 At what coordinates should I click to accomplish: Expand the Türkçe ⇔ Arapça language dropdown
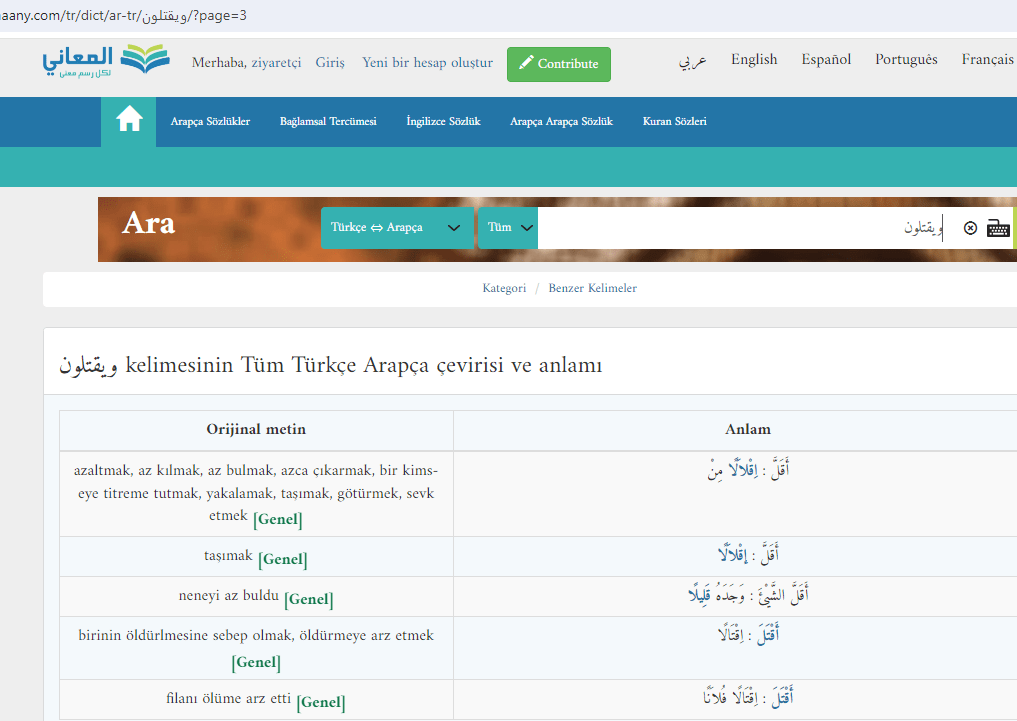tap(397, 228)
